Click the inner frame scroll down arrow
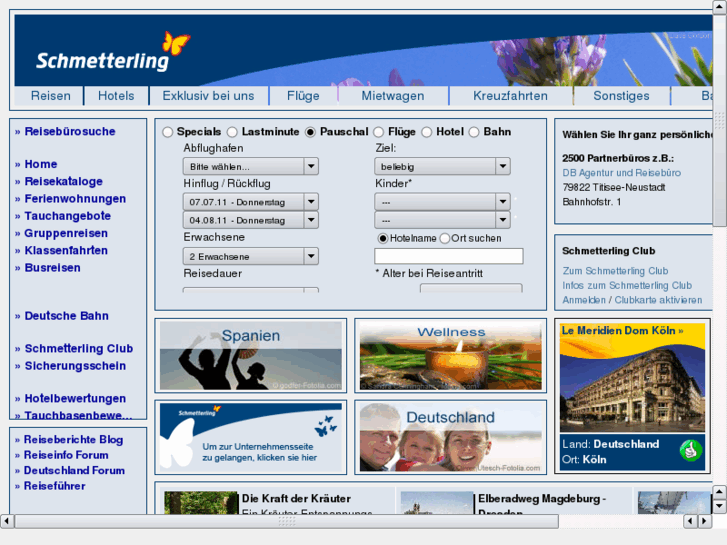Screen dimensions: 727x545 719,506
